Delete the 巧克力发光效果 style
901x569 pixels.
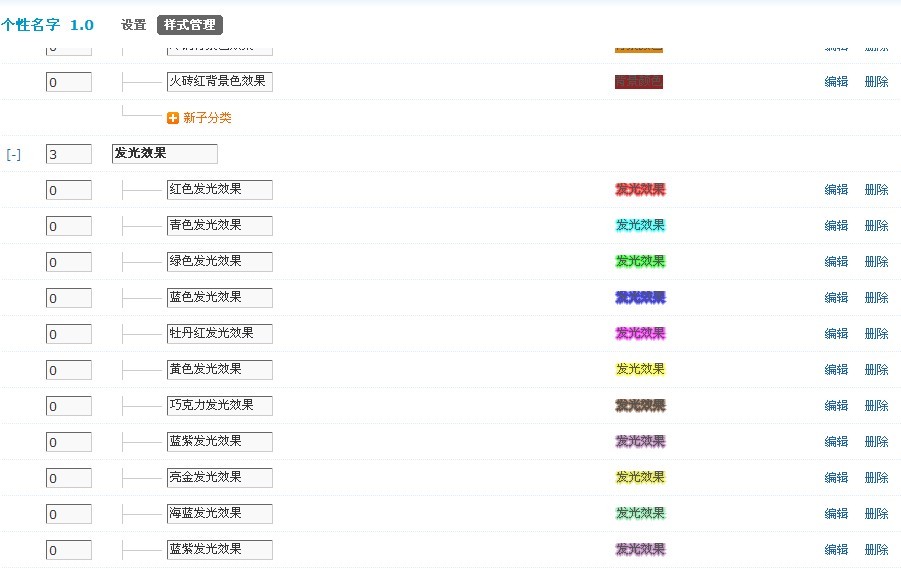876,405
